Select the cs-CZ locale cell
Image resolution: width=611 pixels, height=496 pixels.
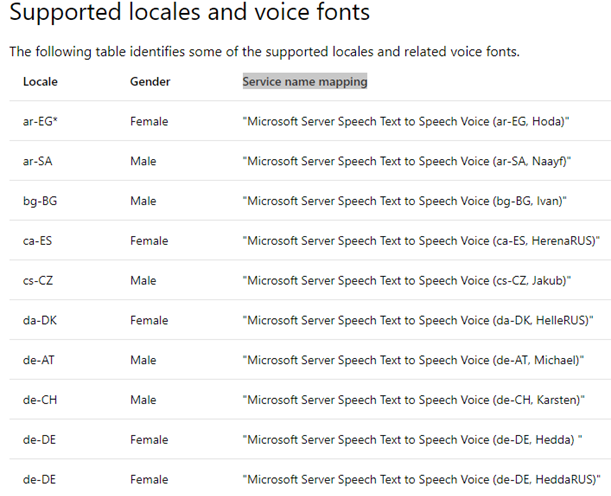(38, 280)
